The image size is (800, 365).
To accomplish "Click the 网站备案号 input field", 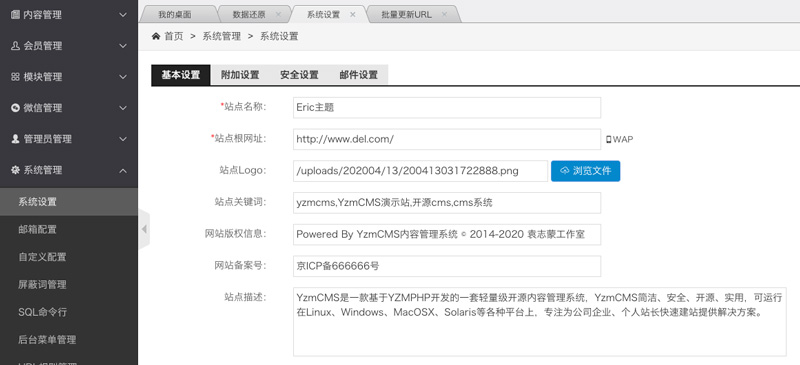I will click(447, 266).
